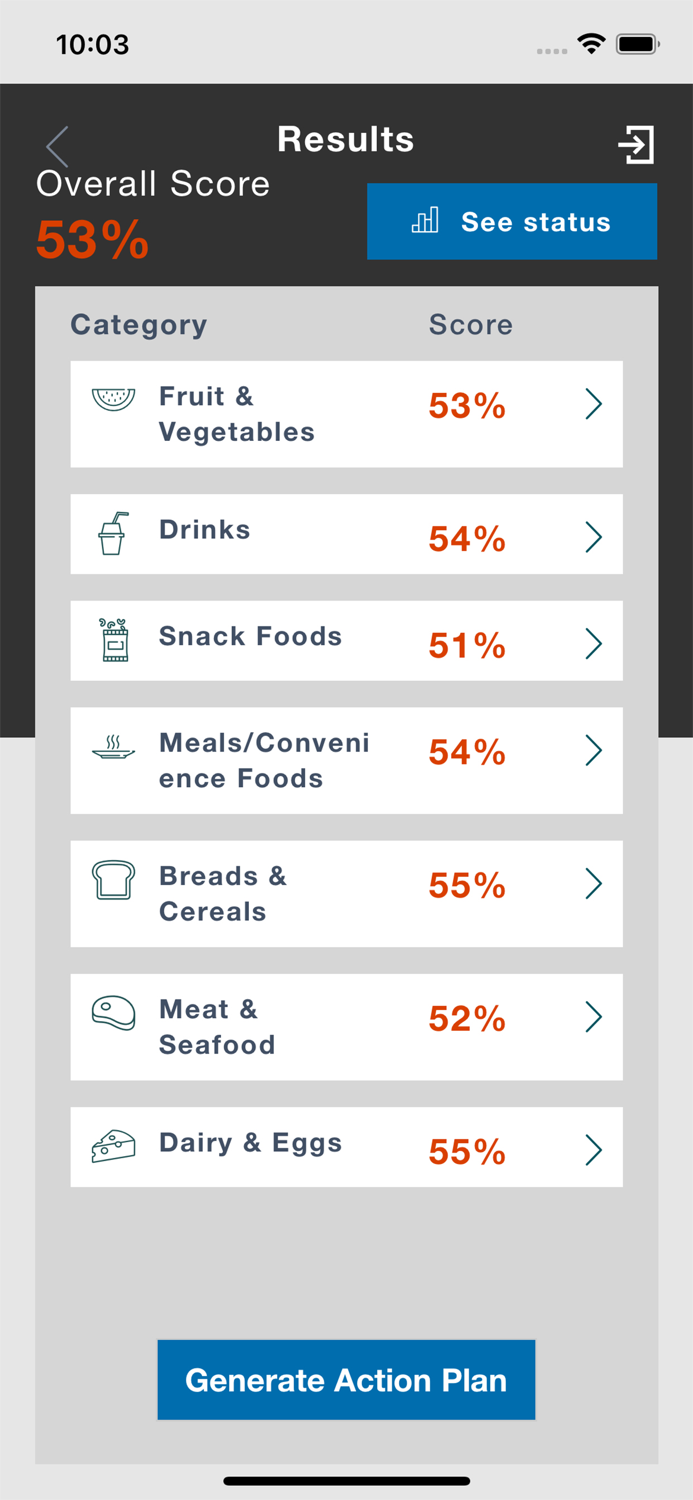Select the Meat & Seafood category label
The width and height of the screenshot is (693, 1500).
[217, 1027]
